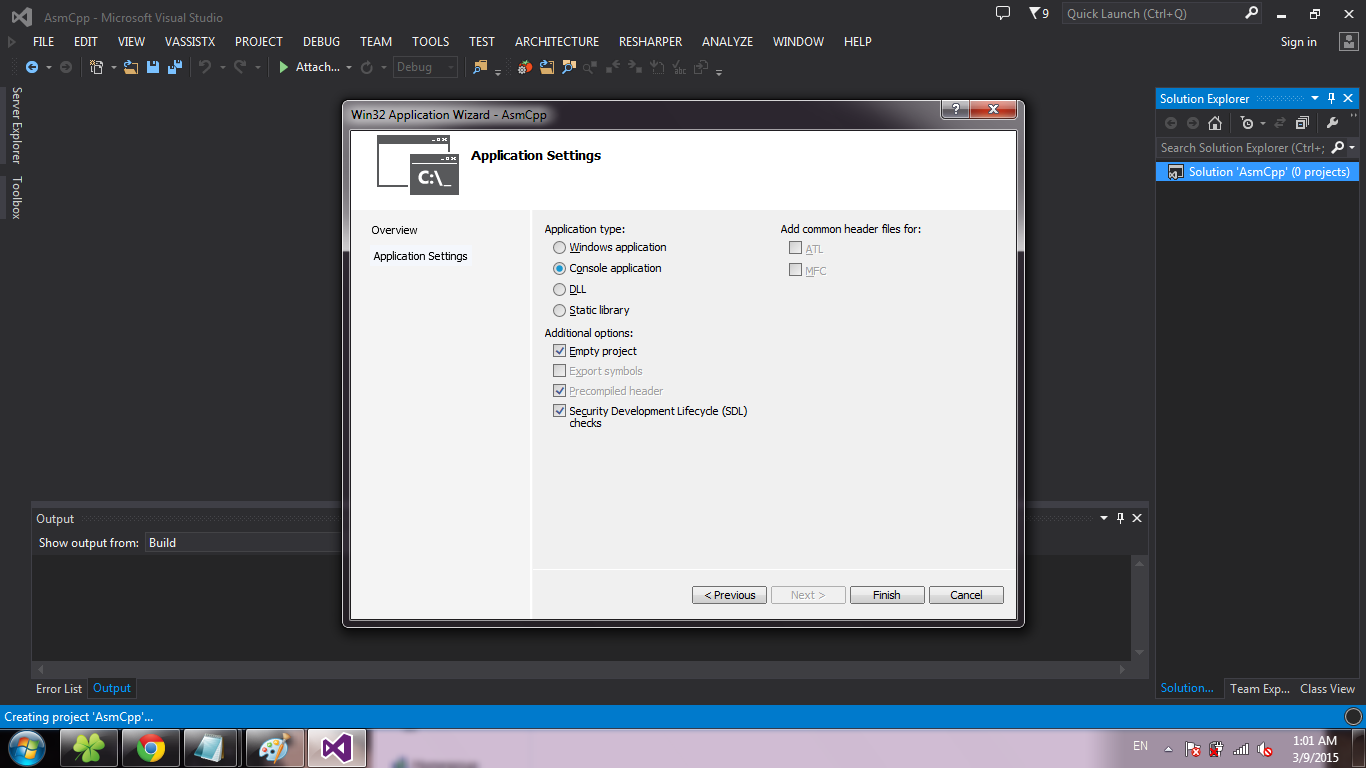This screenshot has width=1366, height=768.
Task: Open the Solution Explorer window options arrow
Action: 1315,98
